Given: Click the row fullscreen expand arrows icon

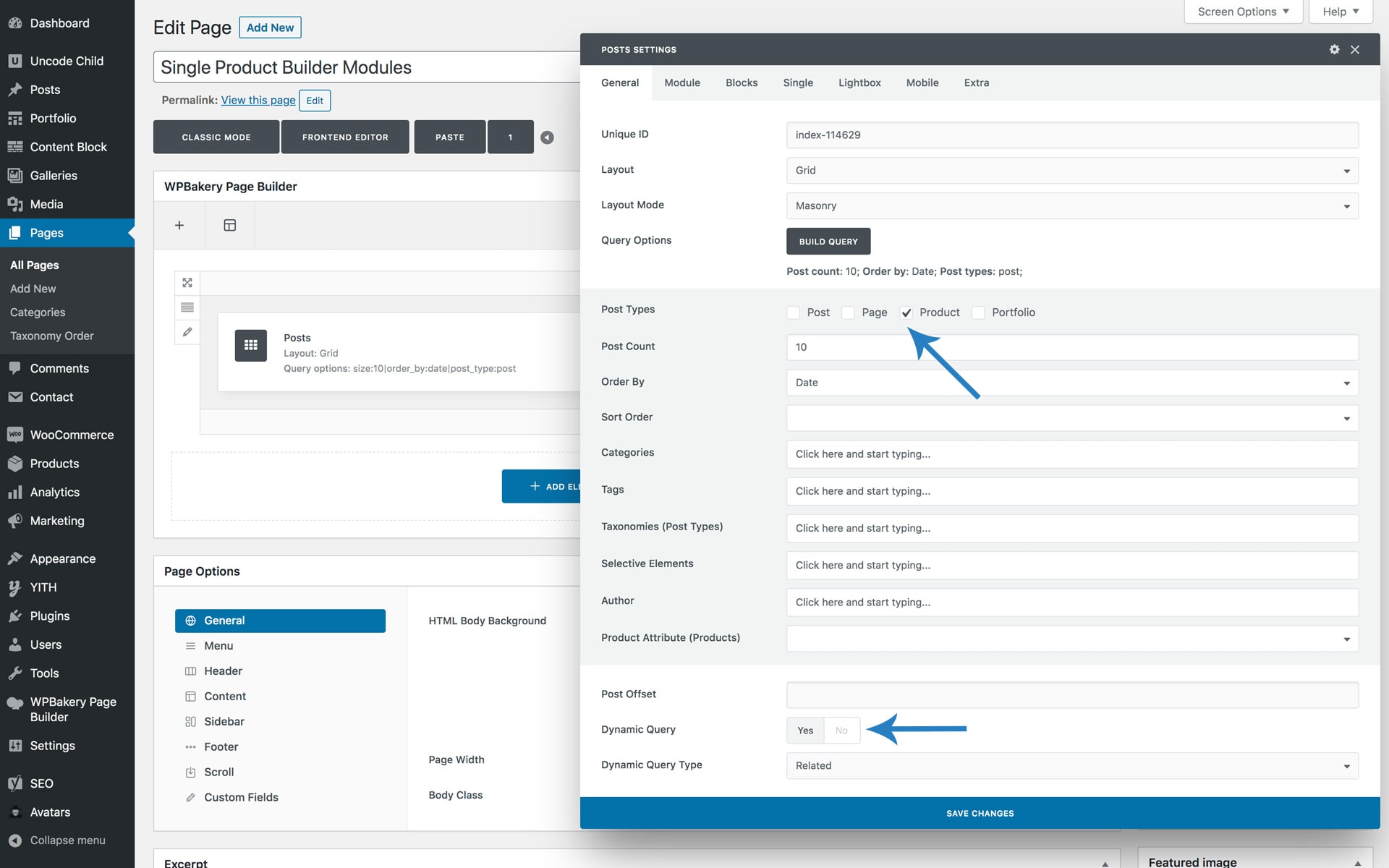Looking at the screenshot, I should (x=187, y=283).
